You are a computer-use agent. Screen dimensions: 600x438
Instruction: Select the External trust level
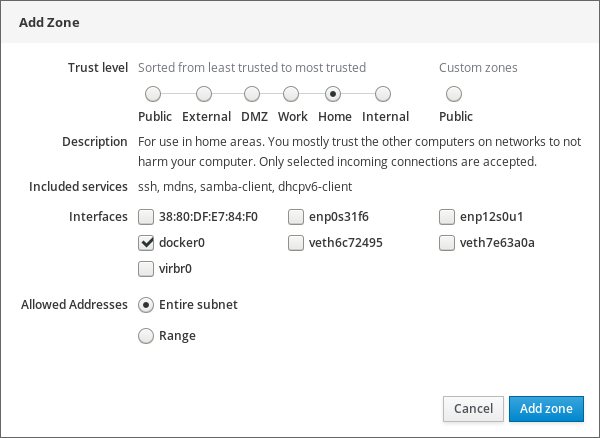[x=204, y=94]
